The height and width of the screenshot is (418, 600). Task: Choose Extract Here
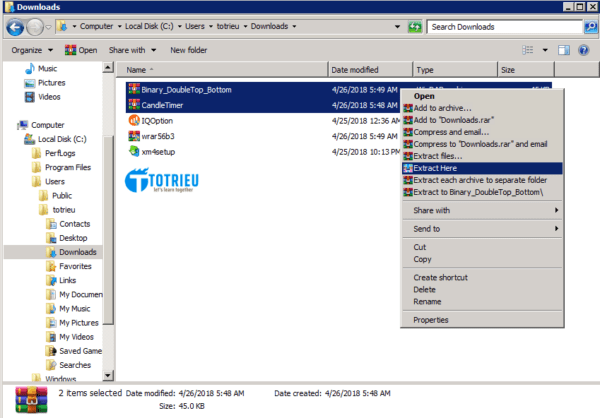click(x=482, y=168)
